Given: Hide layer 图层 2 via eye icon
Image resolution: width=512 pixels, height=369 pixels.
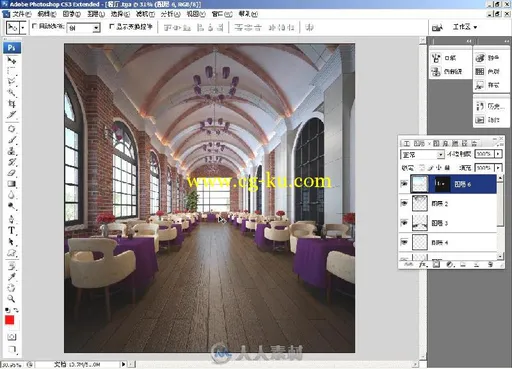Looking at the screenshot, I should click(404, 203).
